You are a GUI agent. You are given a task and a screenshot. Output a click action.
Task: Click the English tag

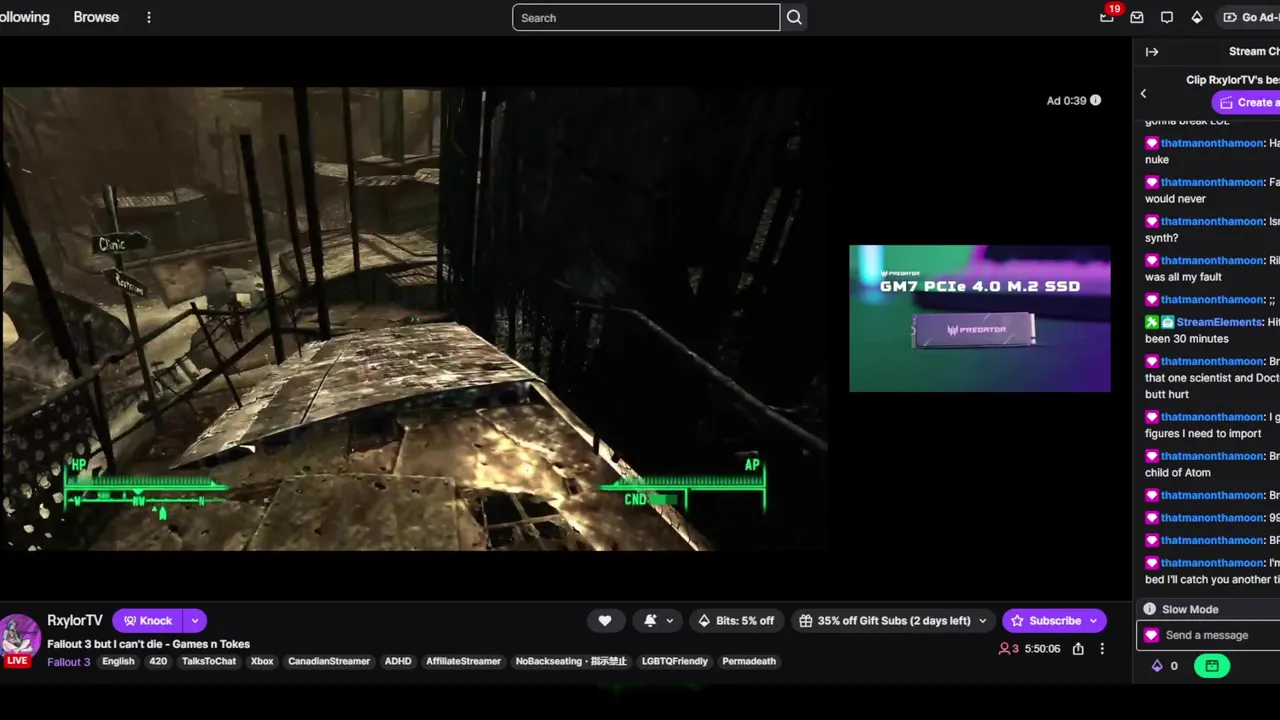coord(118,662)
